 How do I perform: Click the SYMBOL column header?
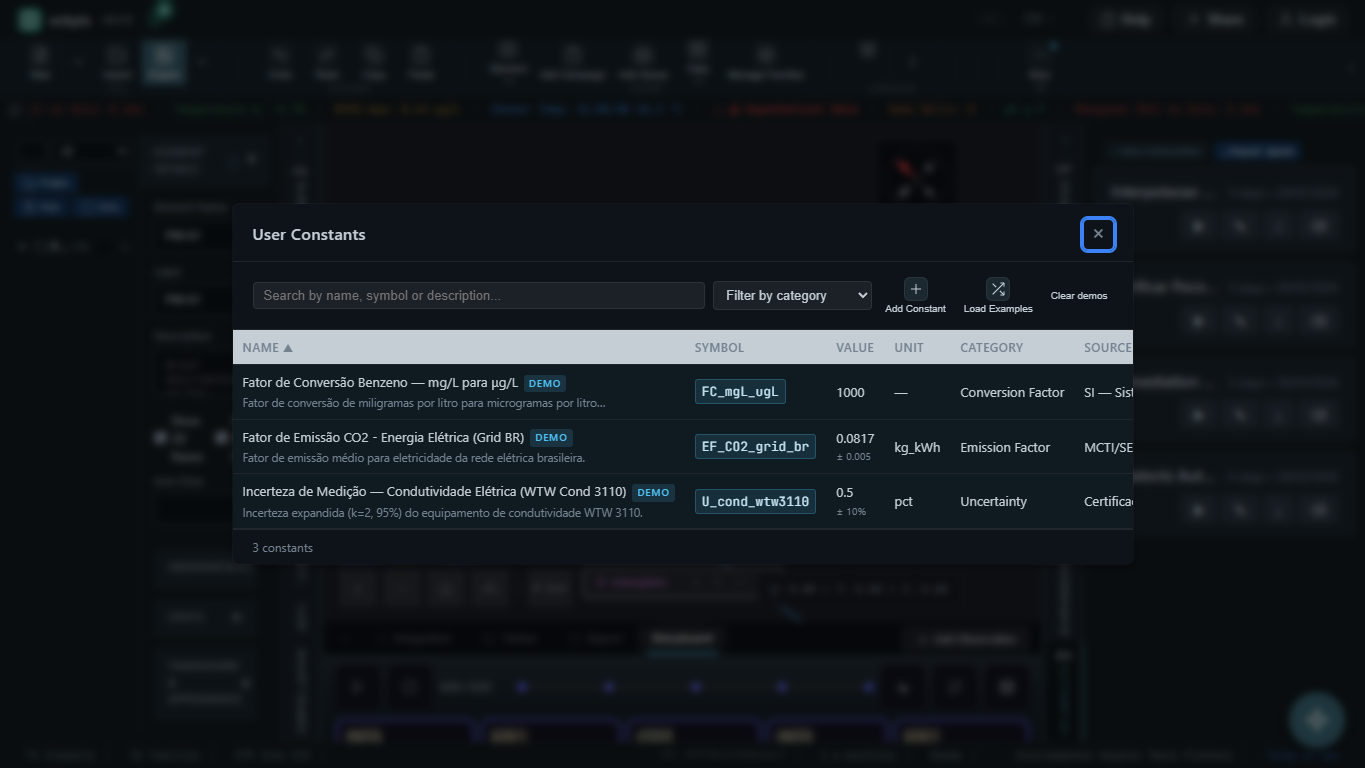click(719, 348)
